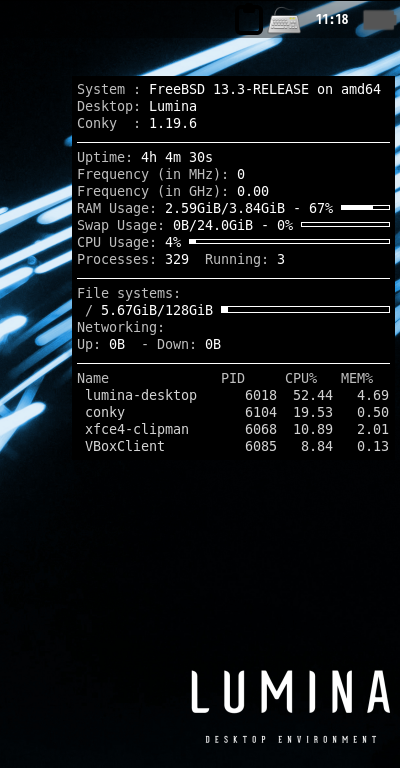400x768 pixels.
Task: Click PID 6068 for xfce4-clipman
Action: pyautogui.click(x=261, y=430)
